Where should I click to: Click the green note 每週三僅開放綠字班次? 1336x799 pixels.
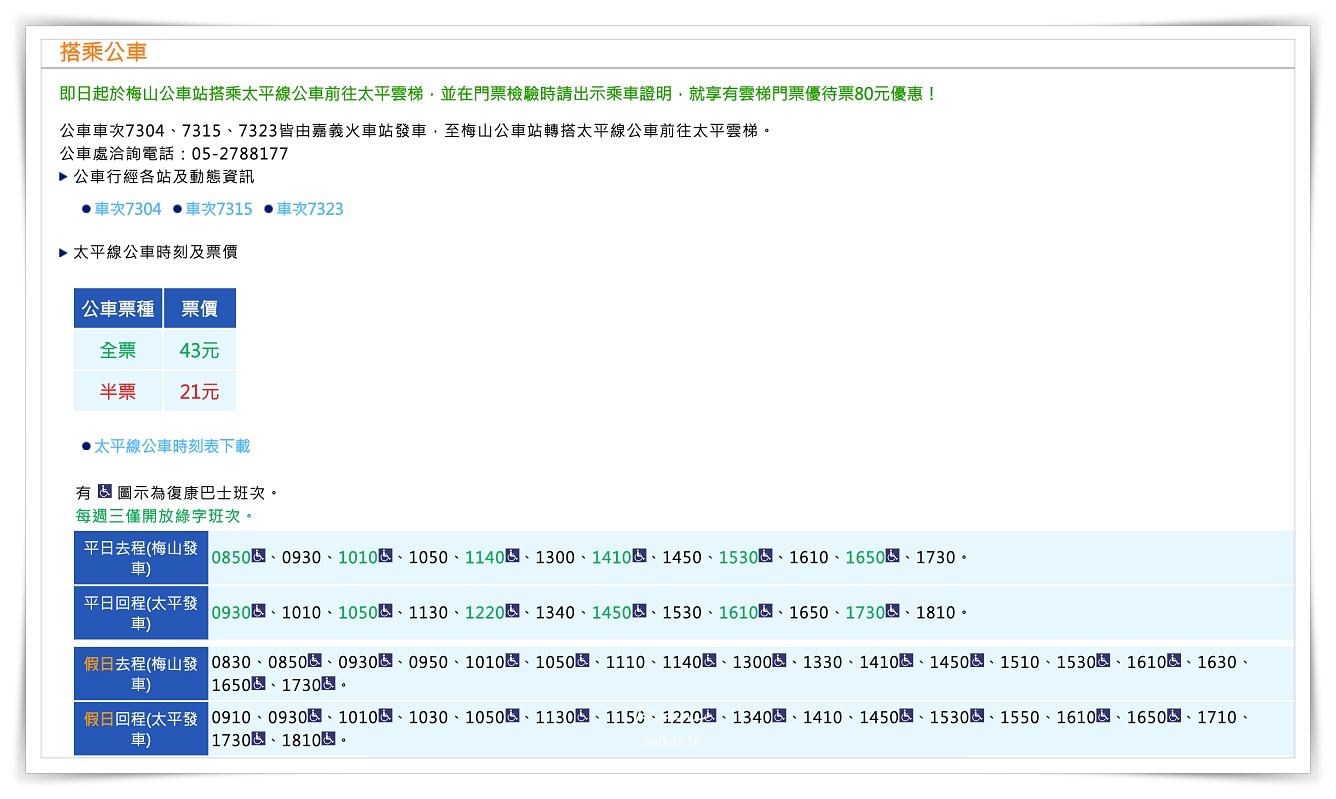(x=165, y=516)
